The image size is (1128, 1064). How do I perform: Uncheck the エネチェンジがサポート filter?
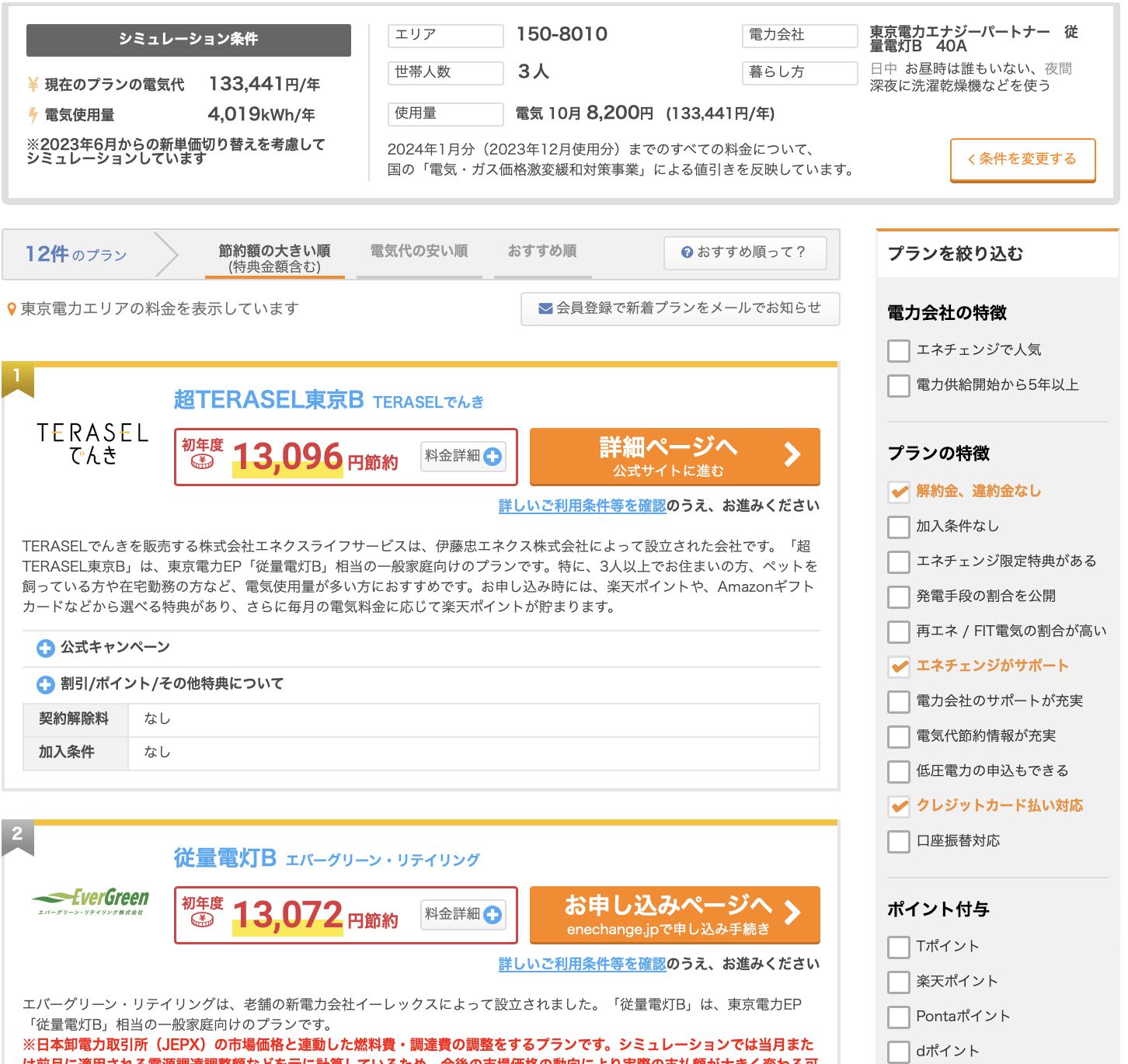[899, 667]
